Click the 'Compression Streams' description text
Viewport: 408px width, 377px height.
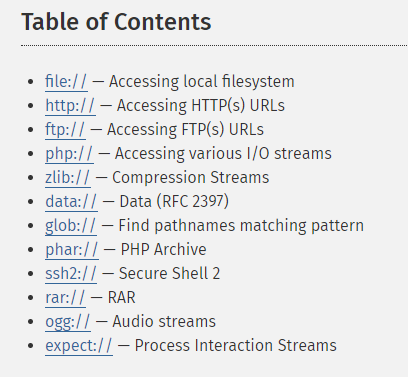tap(190, 178)
